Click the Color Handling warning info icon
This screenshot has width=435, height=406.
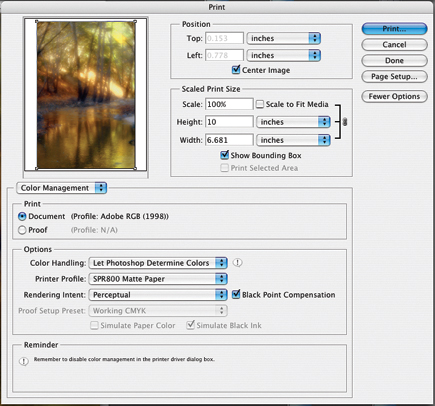tap(237, 263)
